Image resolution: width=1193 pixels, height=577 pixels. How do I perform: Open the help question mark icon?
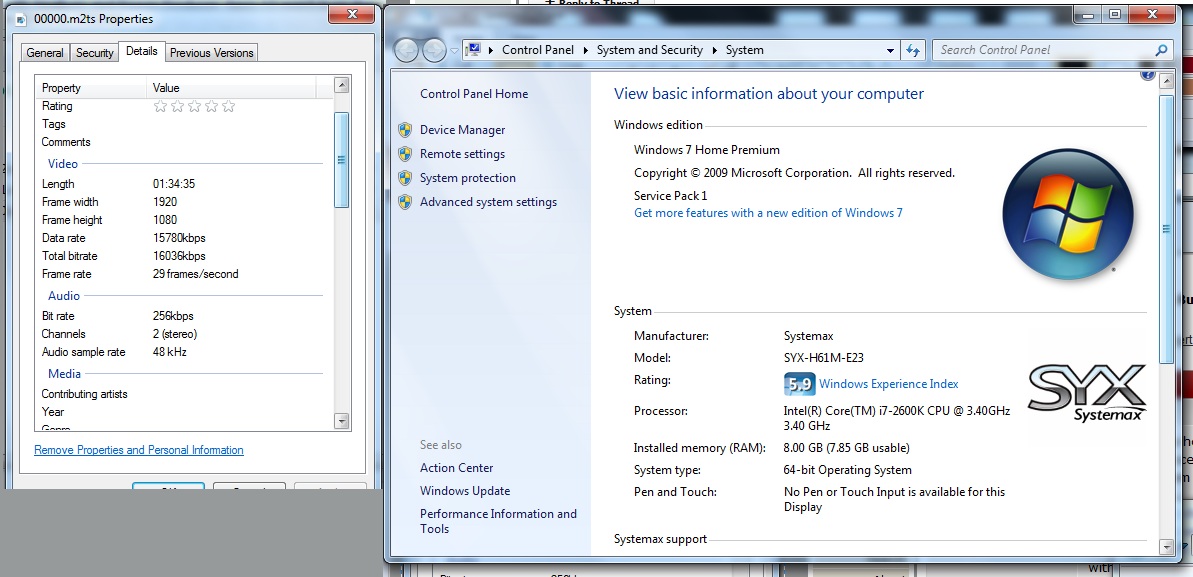point(1147,74)
